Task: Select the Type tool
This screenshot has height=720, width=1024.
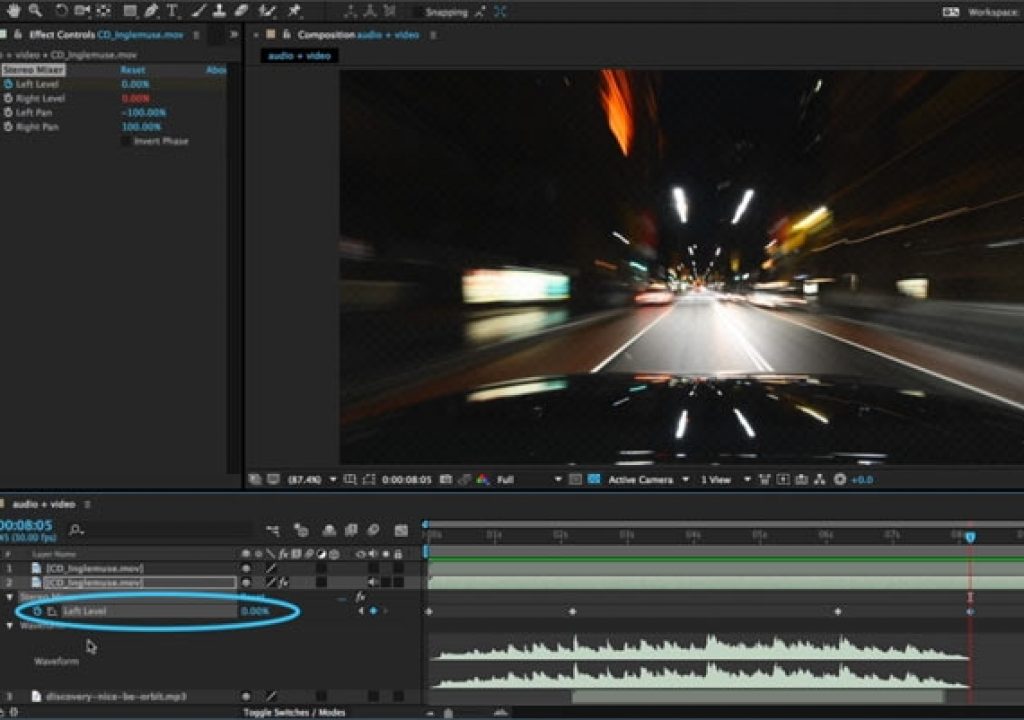Action: point(172,10)
